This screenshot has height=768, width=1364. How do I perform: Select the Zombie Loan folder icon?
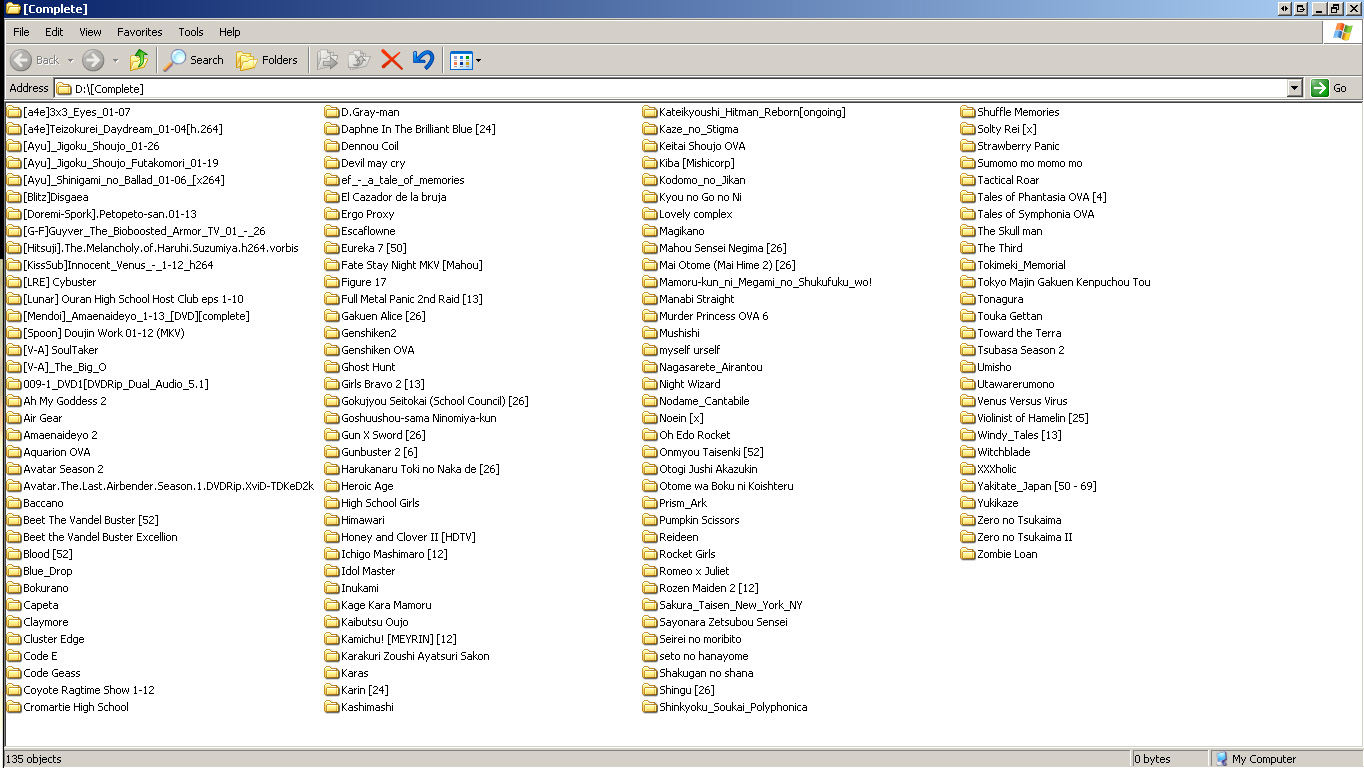pyautogui.click(x=968, y=554)
